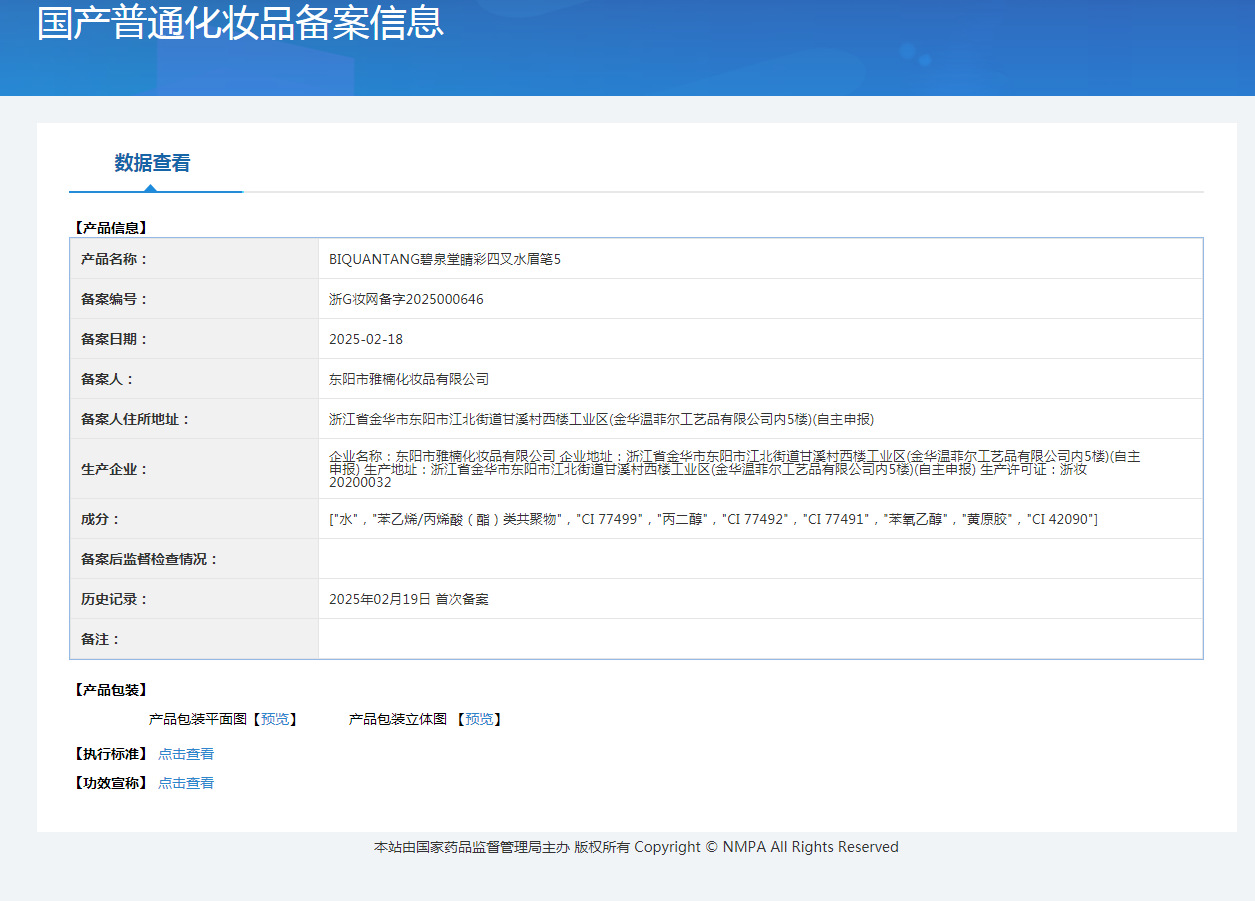The width and height of the screenshot is (1255, 901).
Task: Open 点击查看 link next to 功效宣称
Action: [186, 783]
